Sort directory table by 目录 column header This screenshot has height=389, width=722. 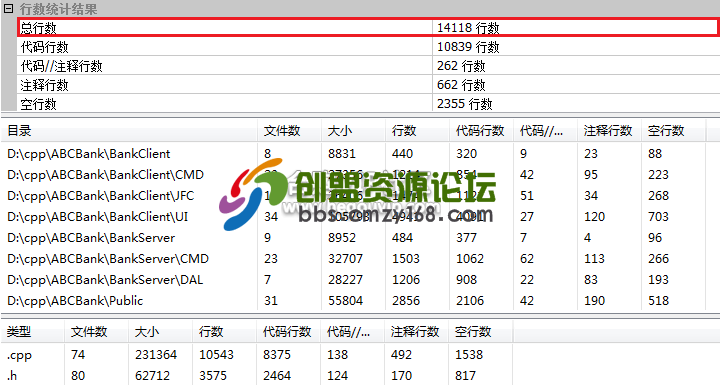pos(129,131)
